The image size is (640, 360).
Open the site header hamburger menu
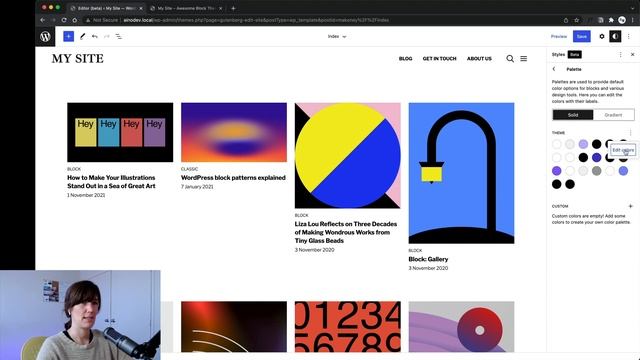click(524, 58)
